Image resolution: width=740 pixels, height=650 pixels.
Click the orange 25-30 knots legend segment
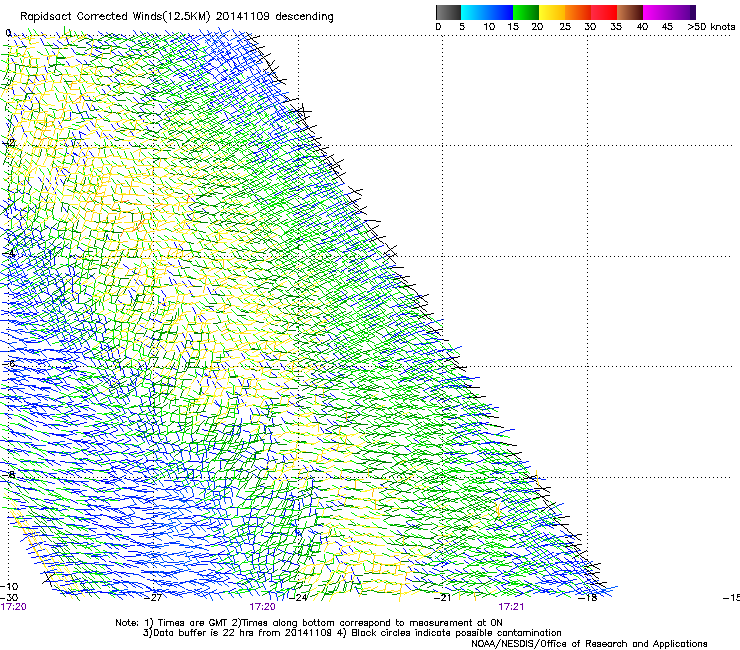(x=578, y=12)
